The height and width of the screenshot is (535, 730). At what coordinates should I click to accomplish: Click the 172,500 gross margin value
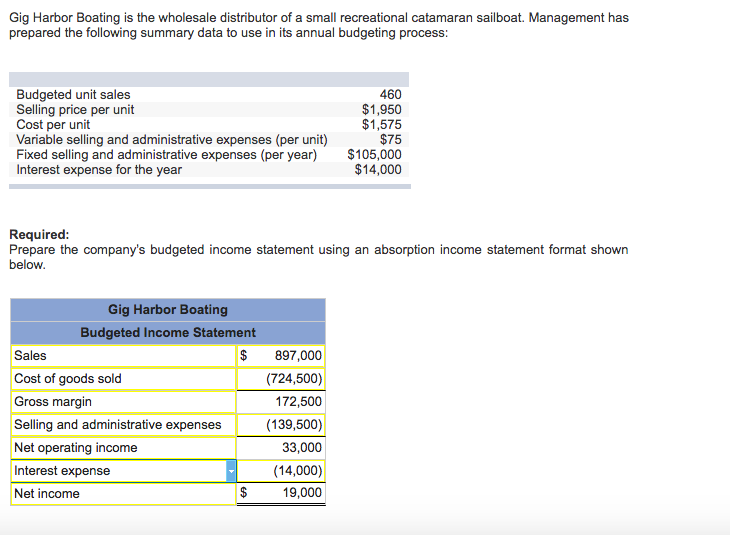298,401
